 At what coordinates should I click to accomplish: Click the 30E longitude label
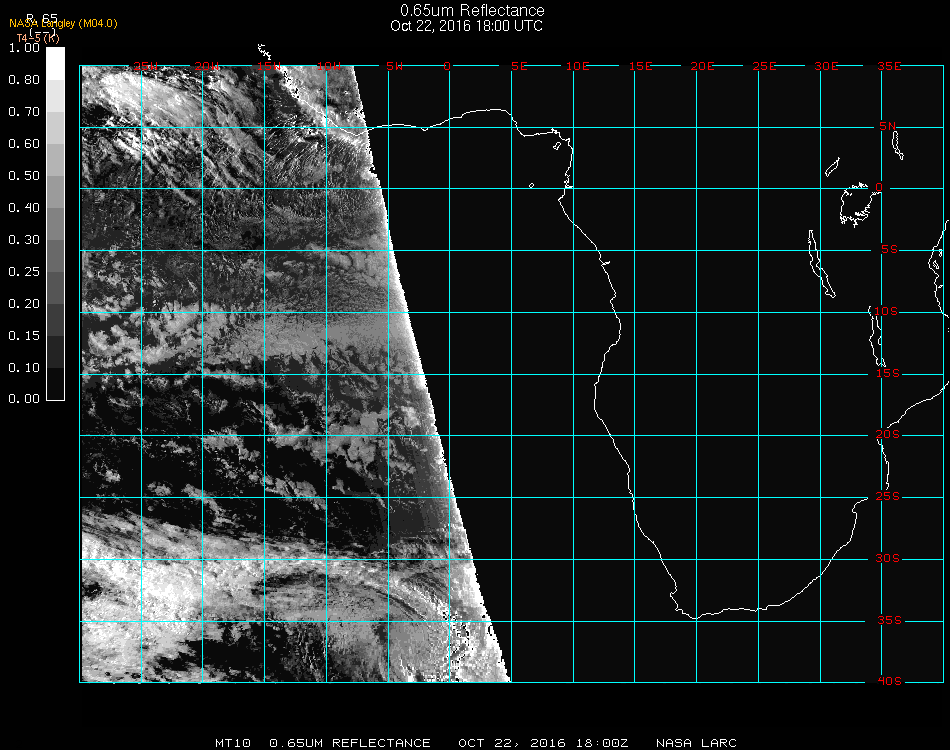(x=826, y=67)
